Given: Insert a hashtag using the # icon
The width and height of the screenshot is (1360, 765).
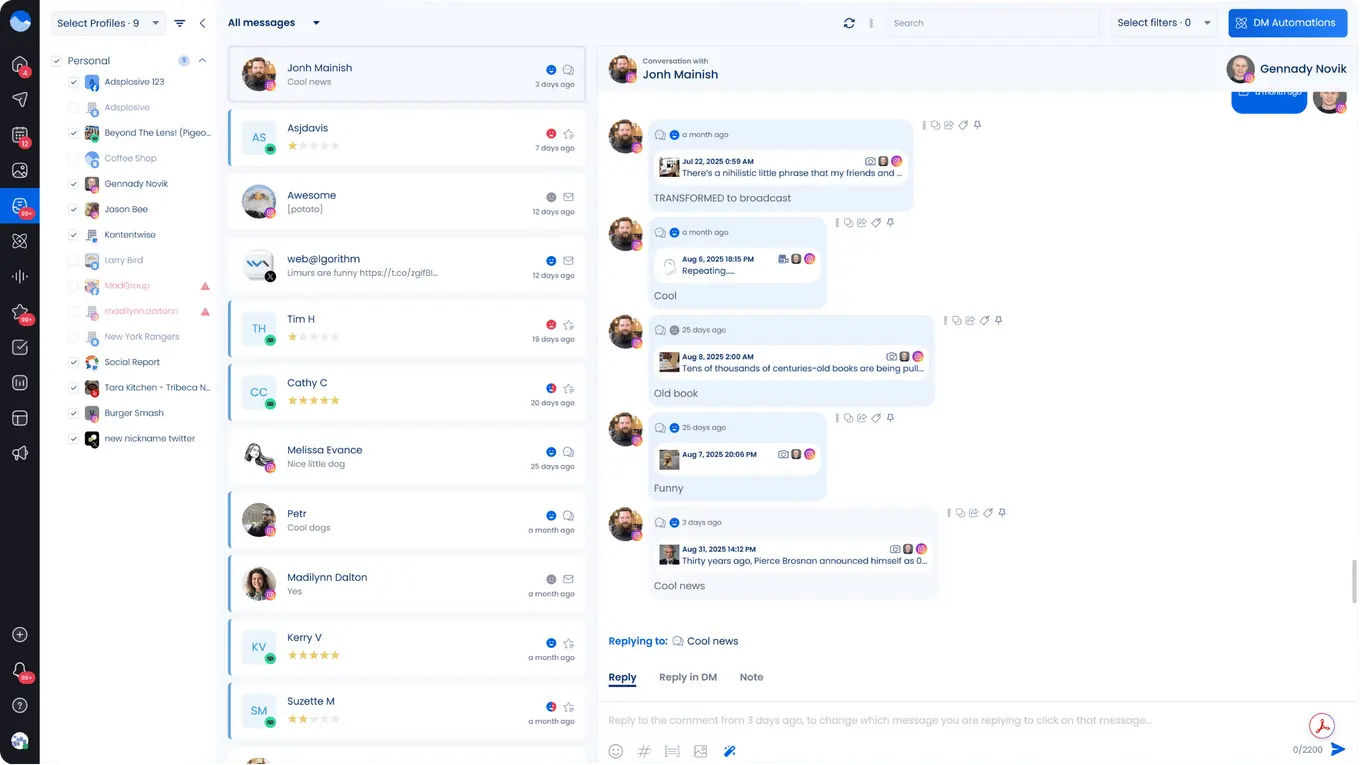Looking at the screenshot, I should tap(644, 751).
